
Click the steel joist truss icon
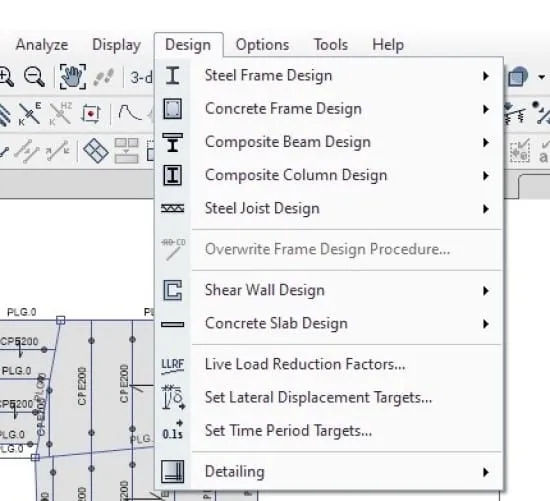click(173, 208)
